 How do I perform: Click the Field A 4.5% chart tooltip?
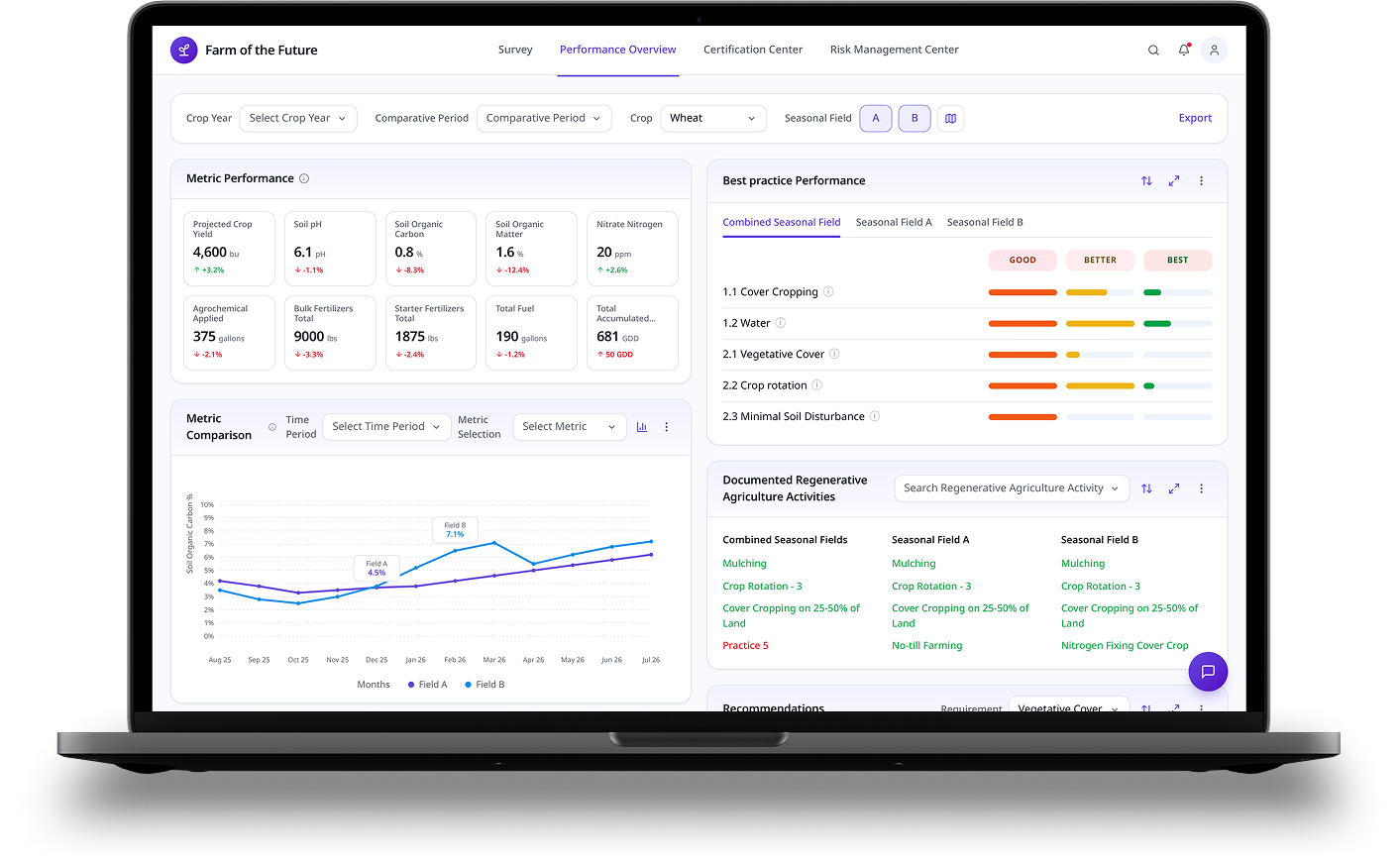[x=377, y=568]
